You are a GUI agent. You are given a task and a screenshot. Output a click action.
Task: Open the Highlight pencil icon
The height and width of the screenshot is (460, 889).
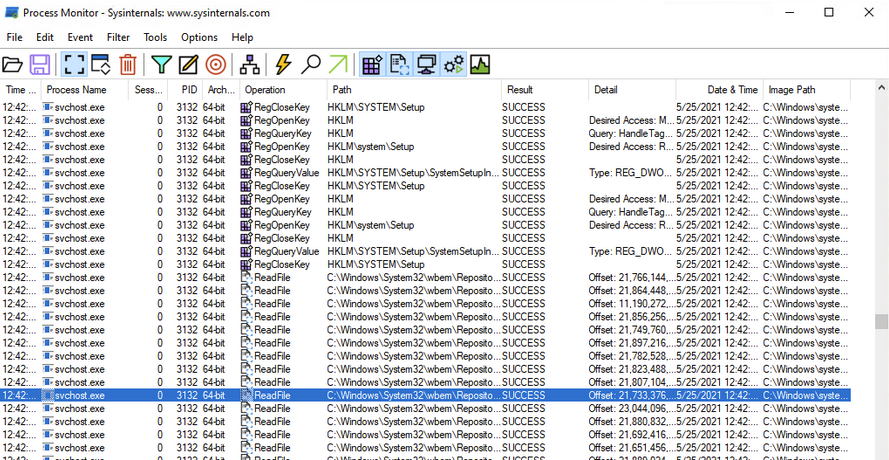(188, 65)
